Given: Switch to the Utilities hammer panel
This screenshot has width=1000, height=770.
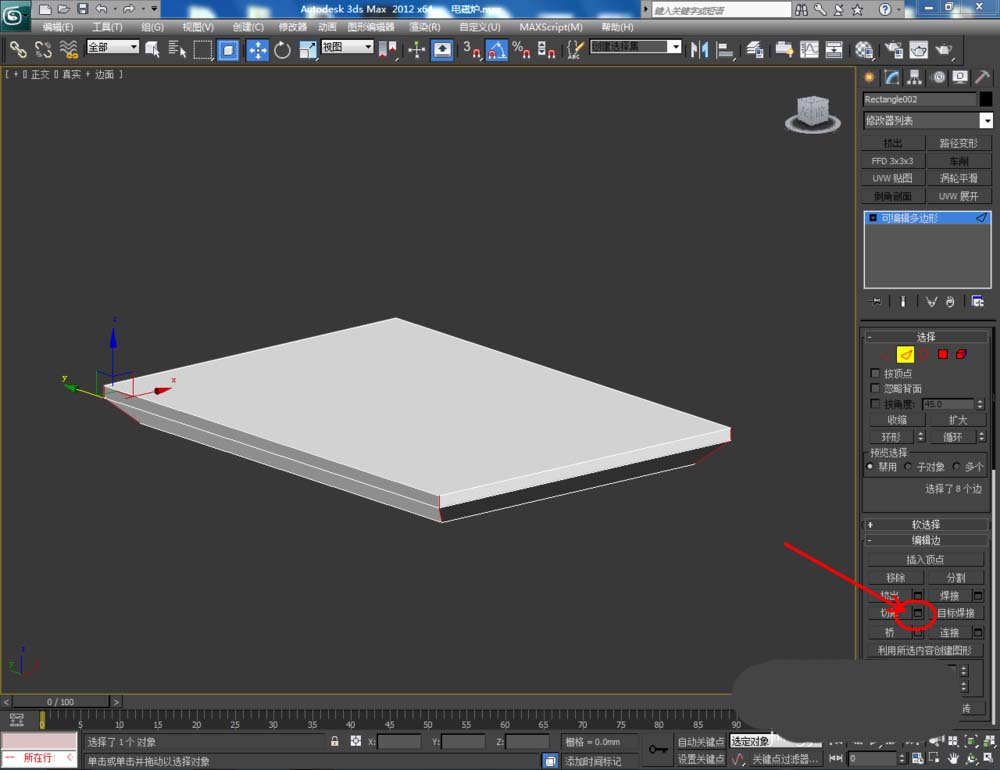Looking at the screenshot, I should point(983,77).
